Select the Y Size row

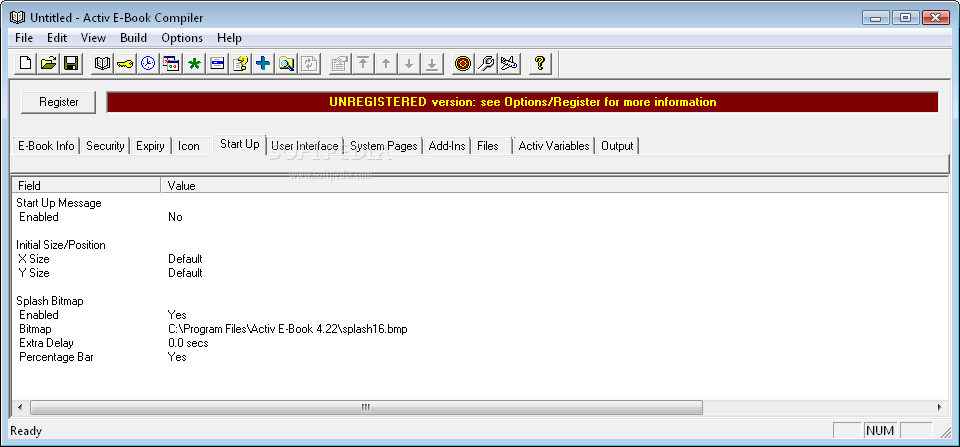(34, 272)
